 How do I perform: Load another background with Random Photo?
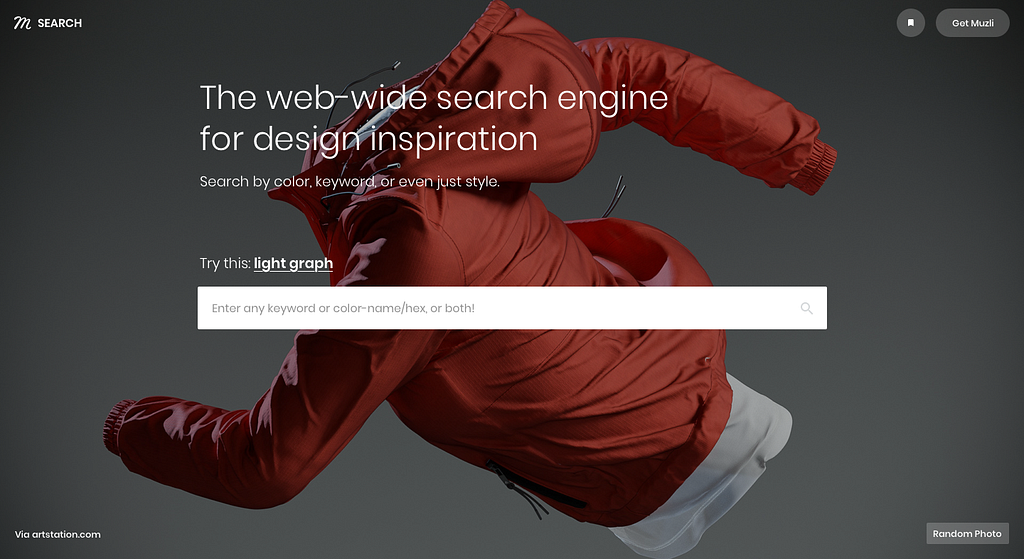[967, 534]
